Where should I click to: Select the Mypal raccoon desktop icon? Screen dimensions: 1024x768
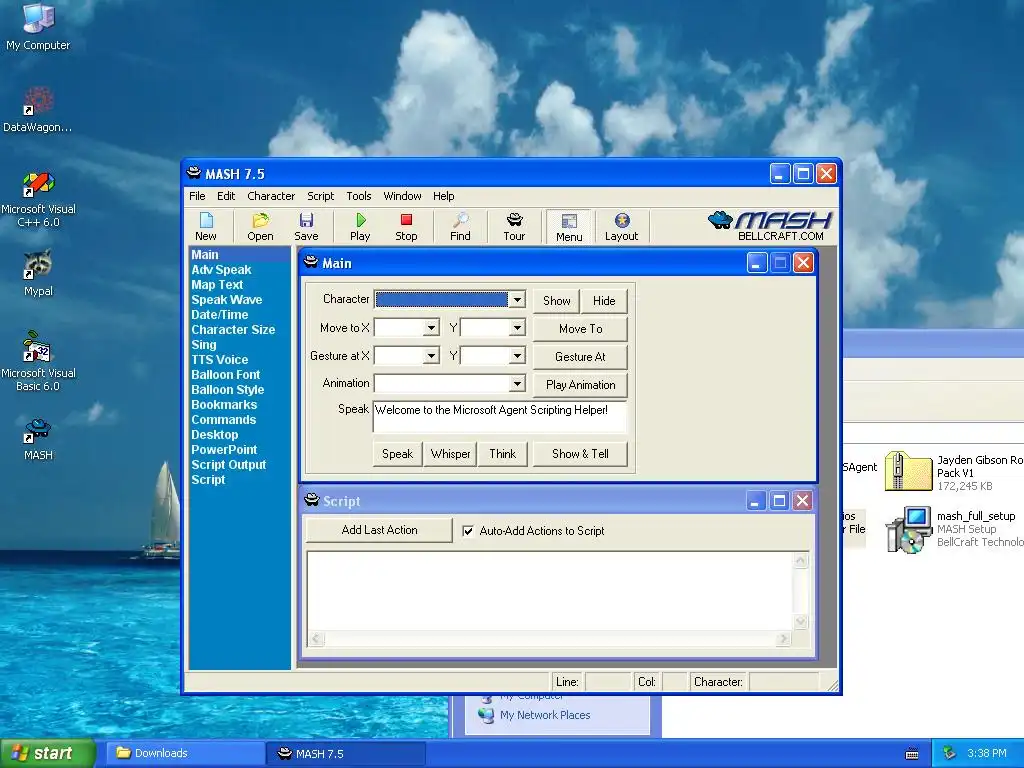pyautogui.click(x=38, y=273)
